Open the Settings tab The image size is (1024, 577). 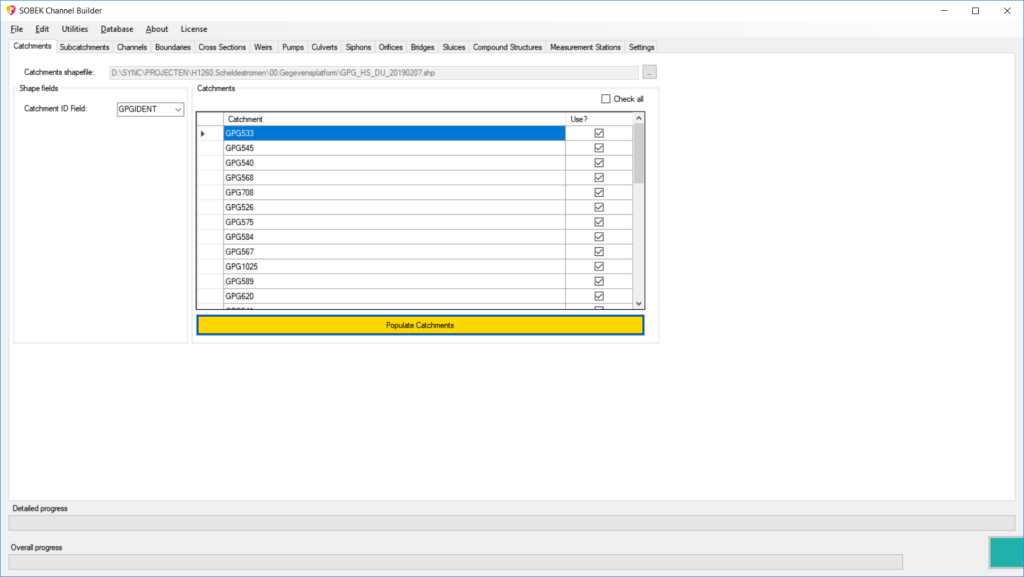[641, 47]
